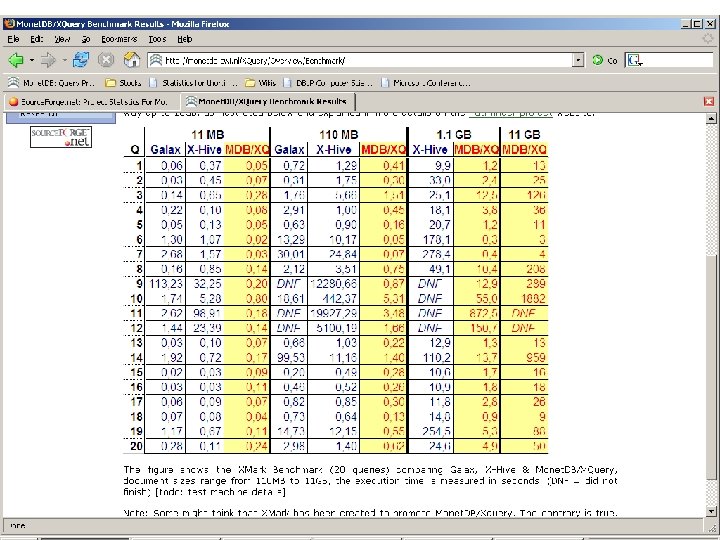Click the 959 value in row 14
This screenshot has width=720, height=540.
(x=535, y=357)
